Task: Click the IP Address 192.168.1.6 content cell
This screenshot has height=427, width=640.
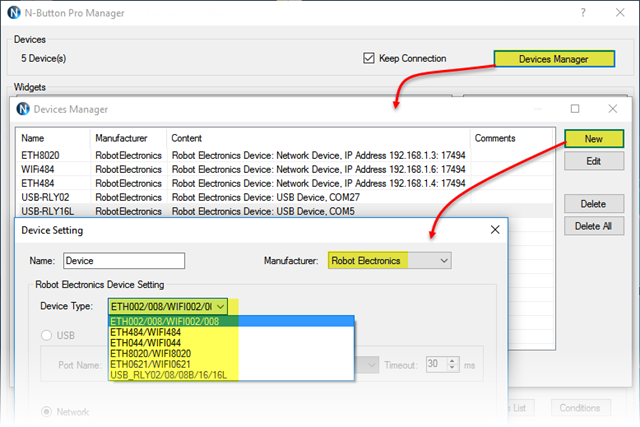Action: (x=318, y=169)
